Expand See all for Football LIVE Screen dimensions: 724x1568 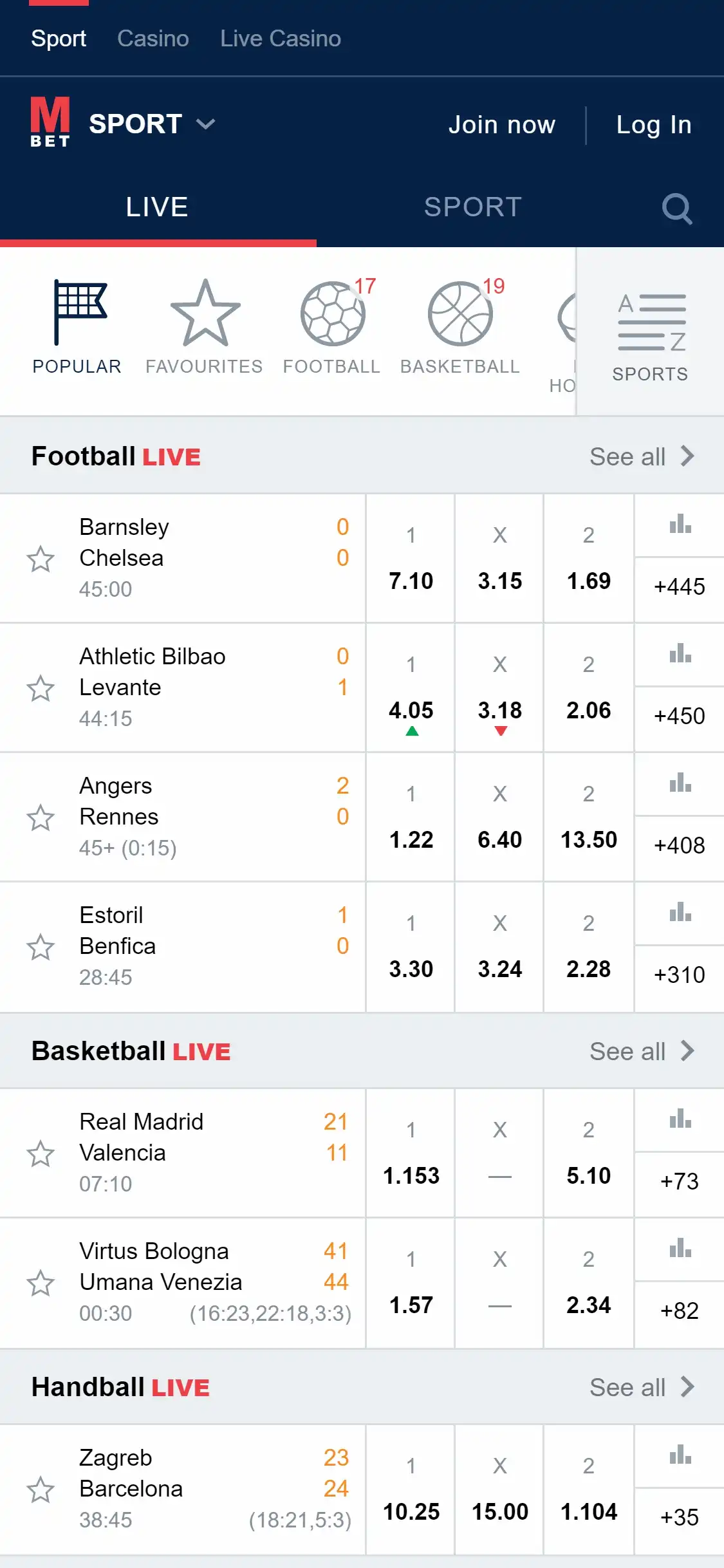642,456
